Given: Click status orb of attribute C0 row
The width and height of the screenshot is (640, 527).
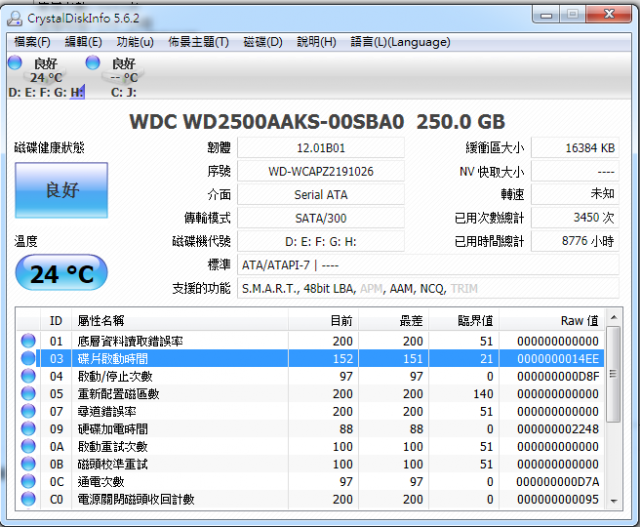Looking at the screenshot, I should click(28, 499).
